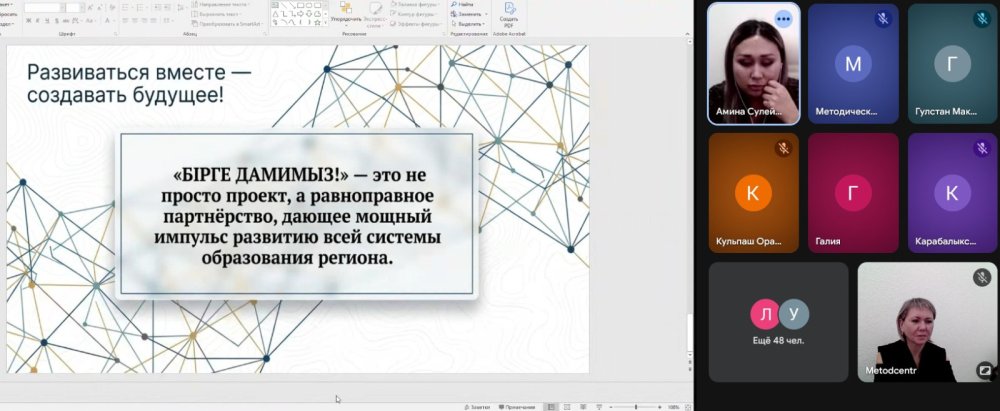Click picture-in-picture icon on Metodcentr tile
The height and width of the screenshot is (411, 1000).
tap(985, 369)
